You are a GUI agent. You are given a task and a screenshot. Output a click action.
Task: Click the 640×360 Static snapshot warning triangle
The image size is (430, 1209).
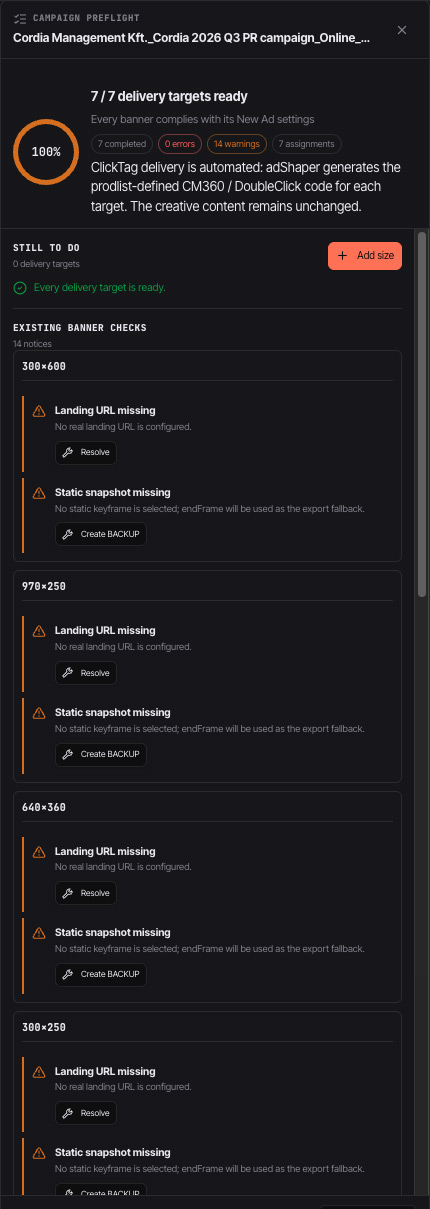coord(39,933)
